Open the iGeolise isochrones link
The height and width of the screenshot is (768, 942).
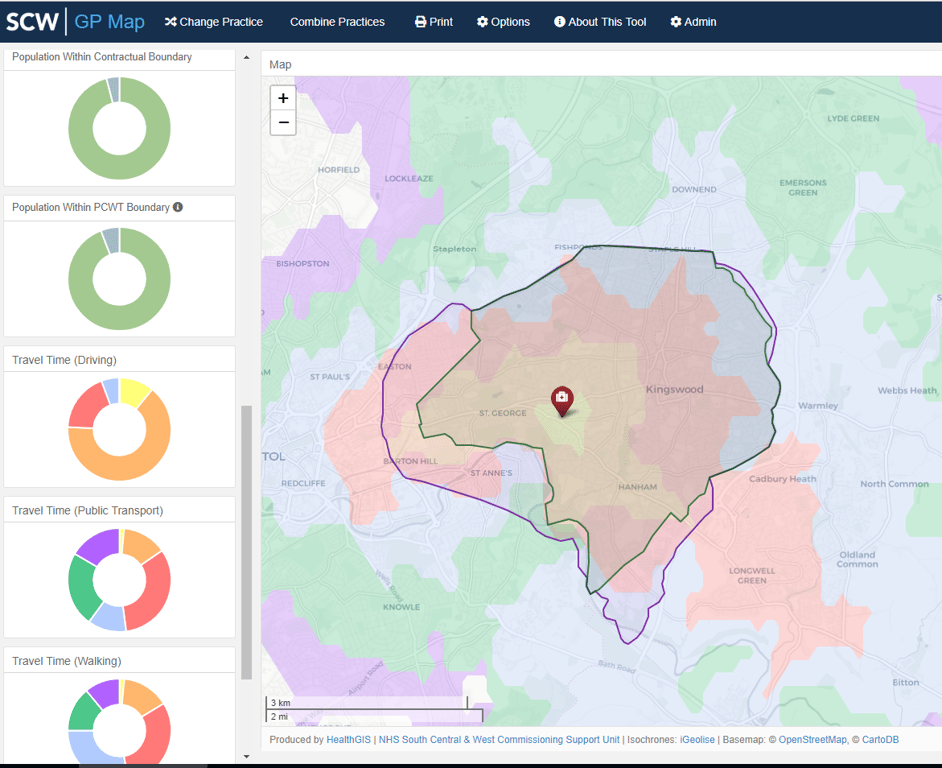(x=697, y=740)
